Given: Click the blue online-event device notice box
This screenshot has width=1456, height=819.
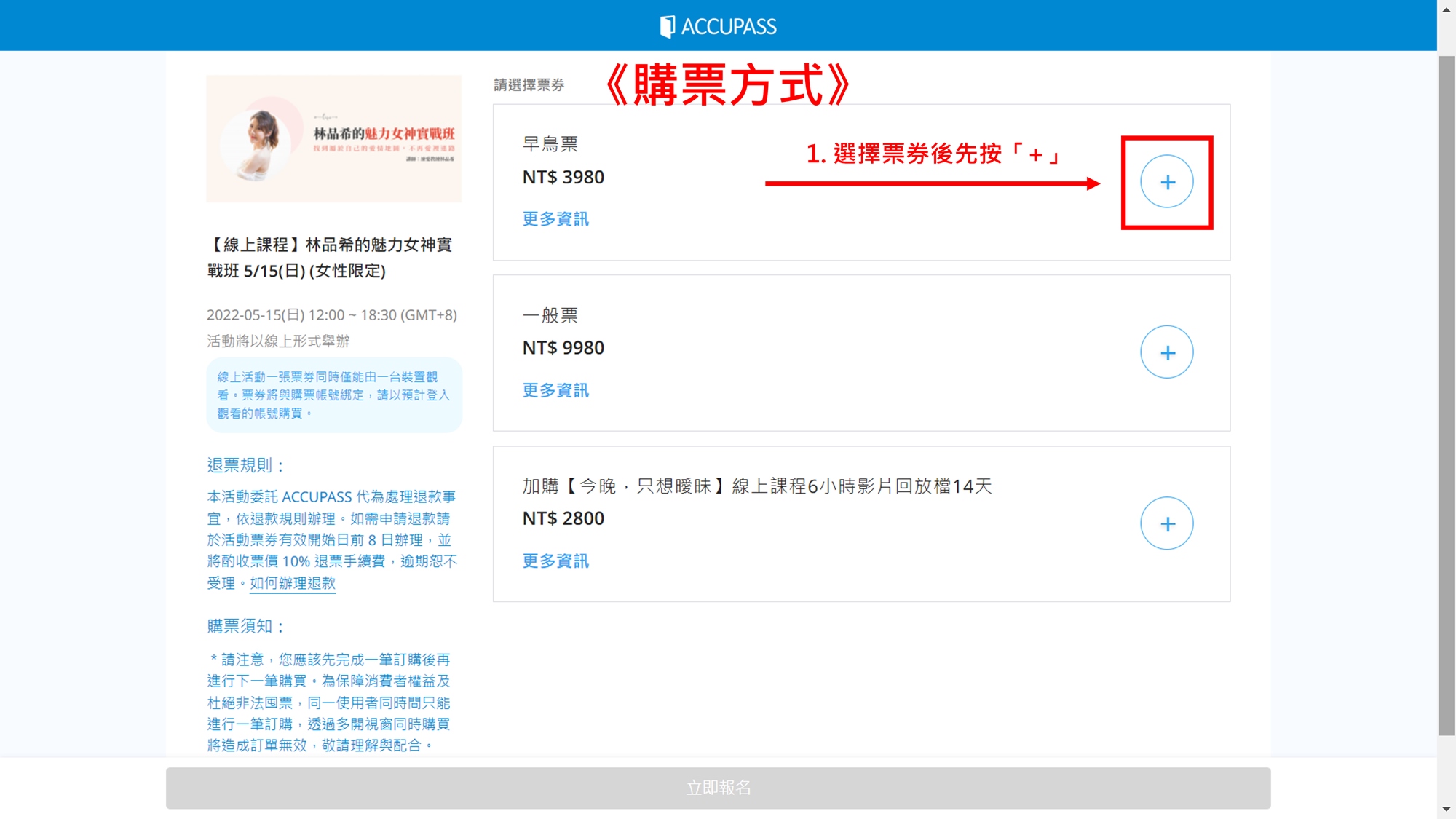Looking at the screenshot, I should tap(333, 395).
